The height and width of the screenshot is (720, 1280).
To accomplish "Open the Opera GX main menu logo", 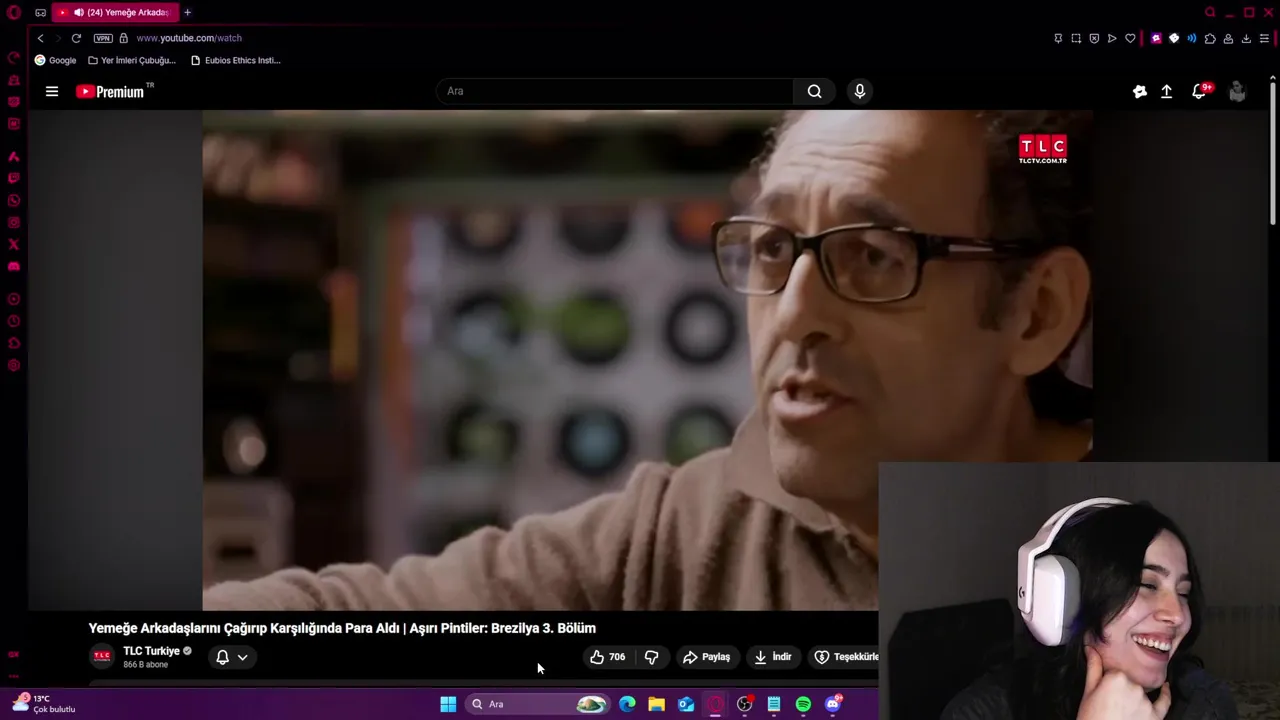I will tap(14, 13).
